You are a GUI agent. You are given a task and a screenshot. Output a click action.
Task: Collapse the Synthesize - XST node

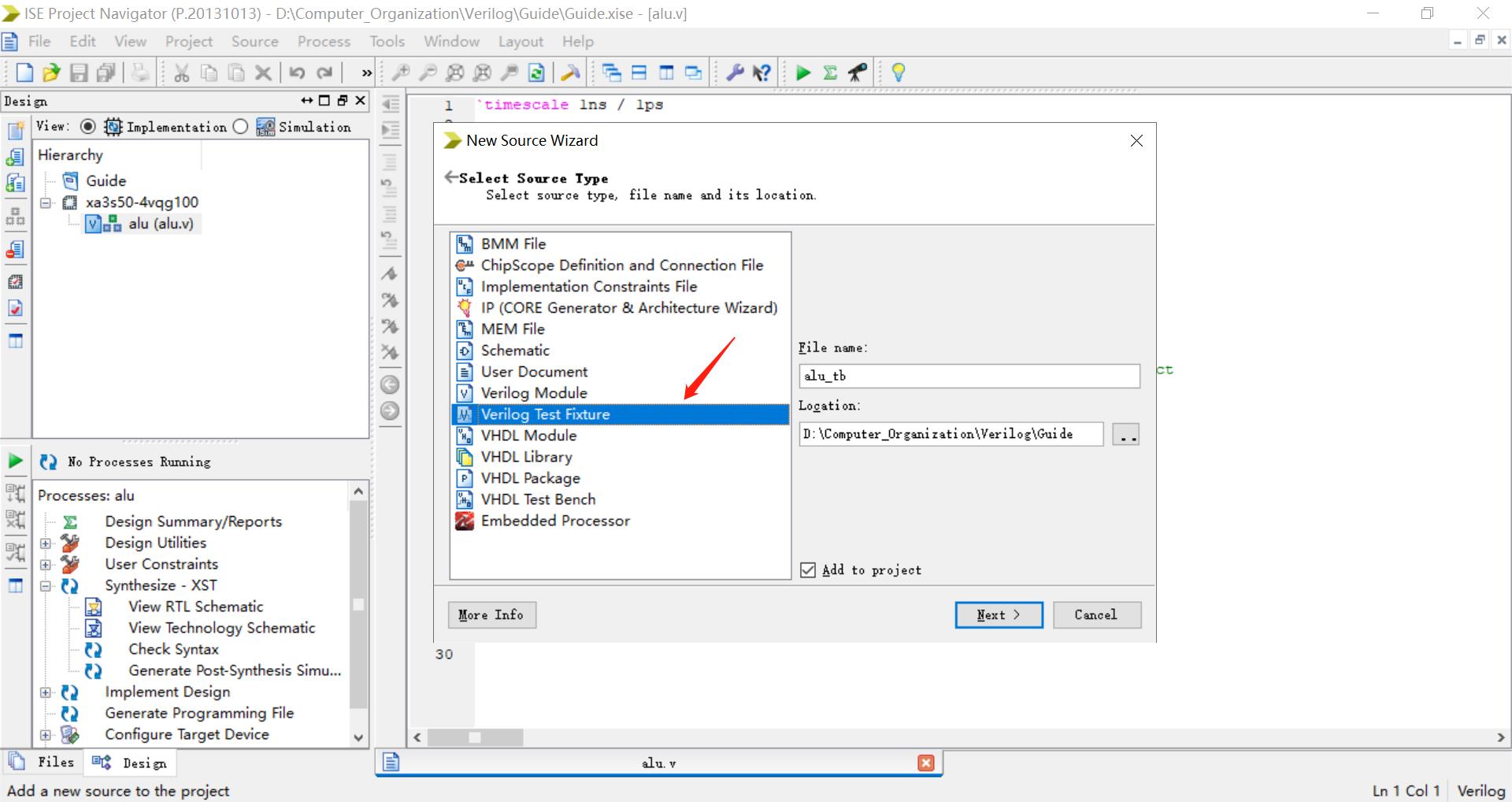(x=46, y=585)
